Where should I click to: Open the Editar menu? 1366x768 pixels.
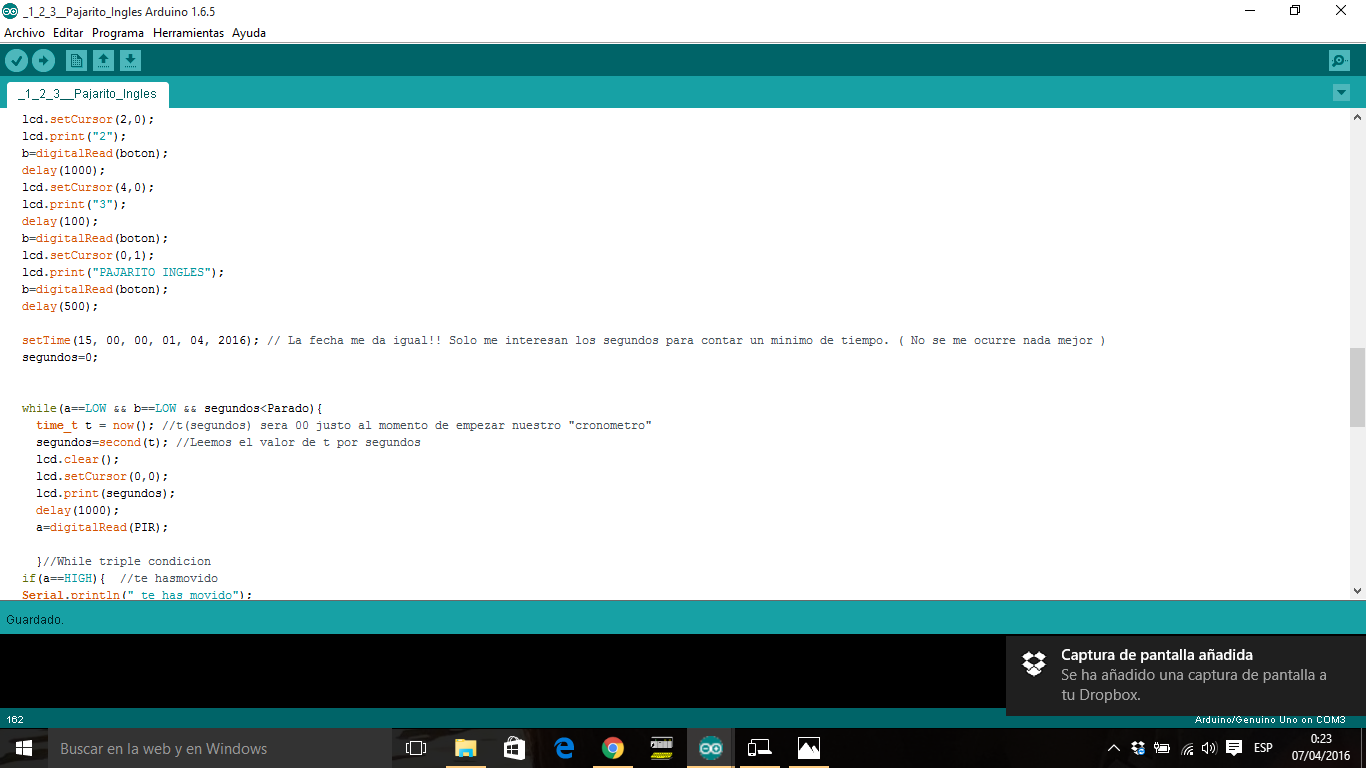click(68, 33)
